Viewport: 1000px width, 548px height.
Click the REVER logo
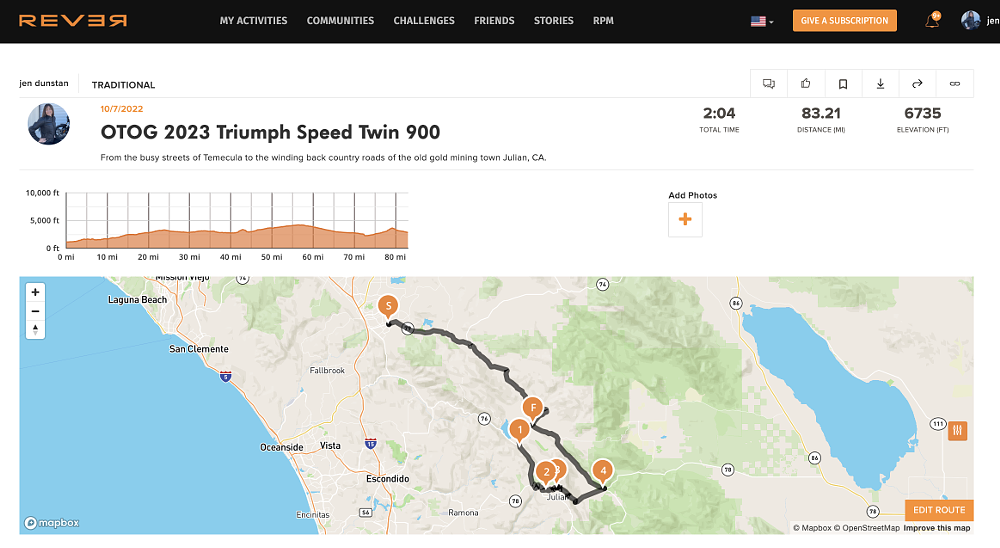[x=73, y=20]
